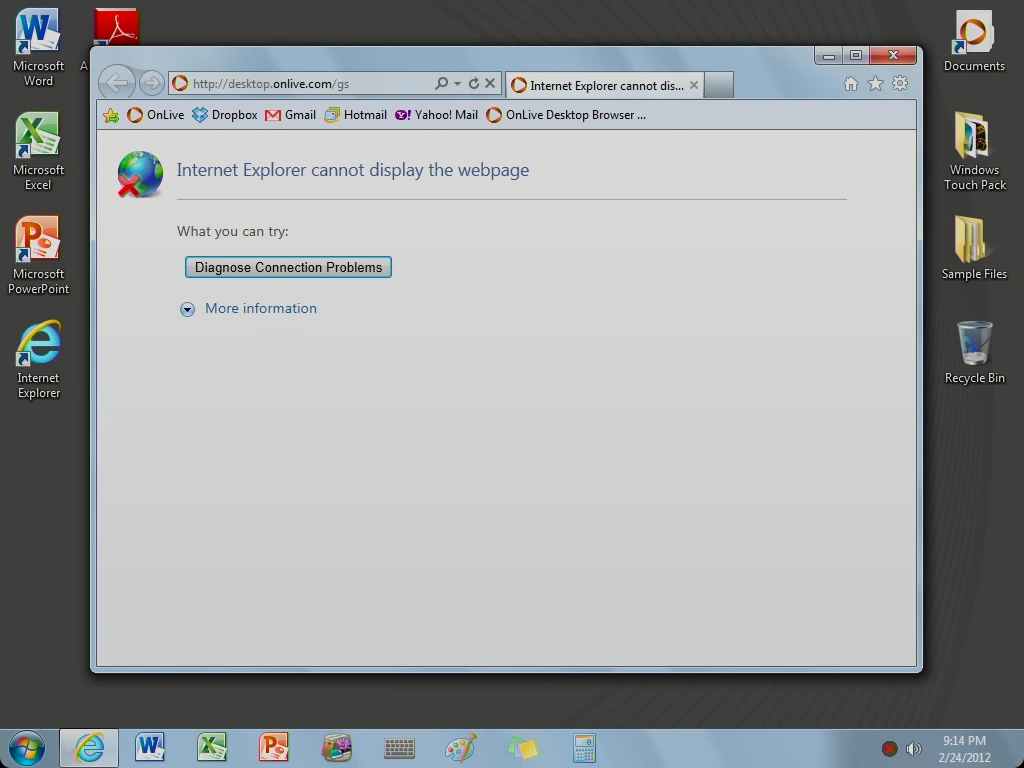Open the Windows Start menu

(27, 748)
